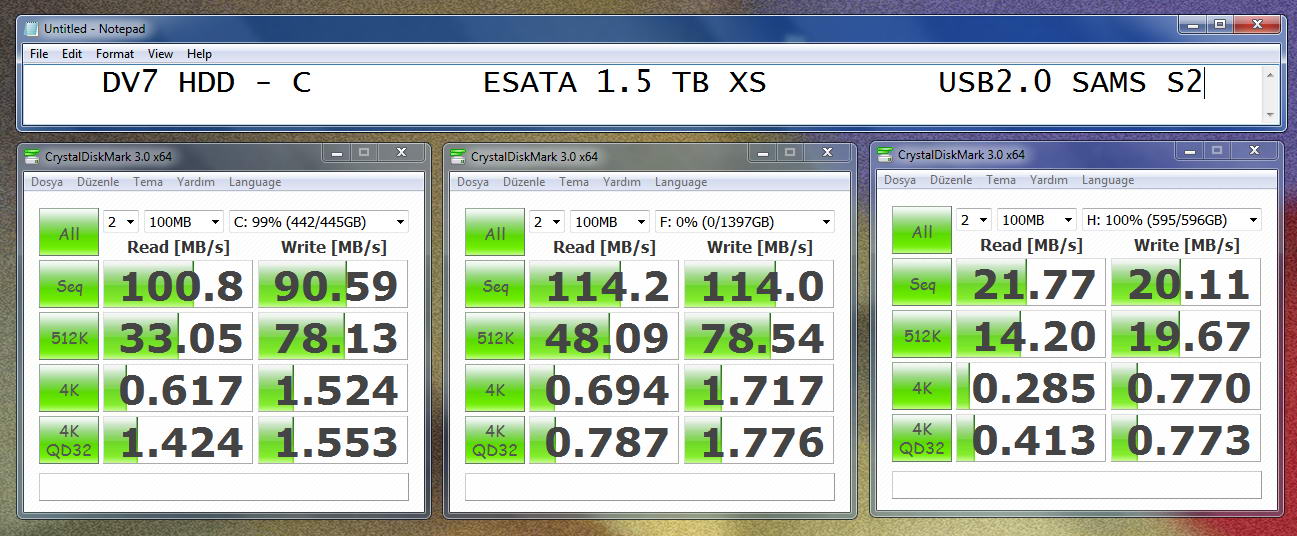Open the Yardım menu in the C: drive window
The width and height of the screenshot is (1297, 536).
[196, 182]
